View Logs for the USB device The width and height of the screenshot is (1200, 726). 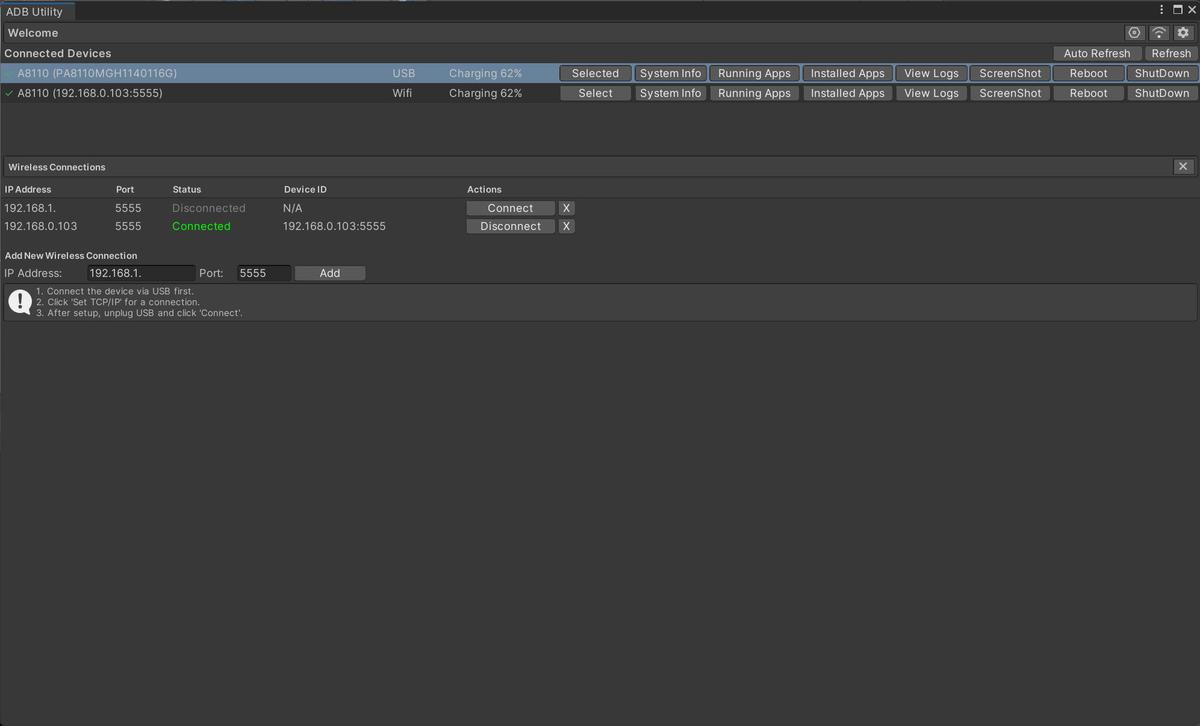pos(931,73)
